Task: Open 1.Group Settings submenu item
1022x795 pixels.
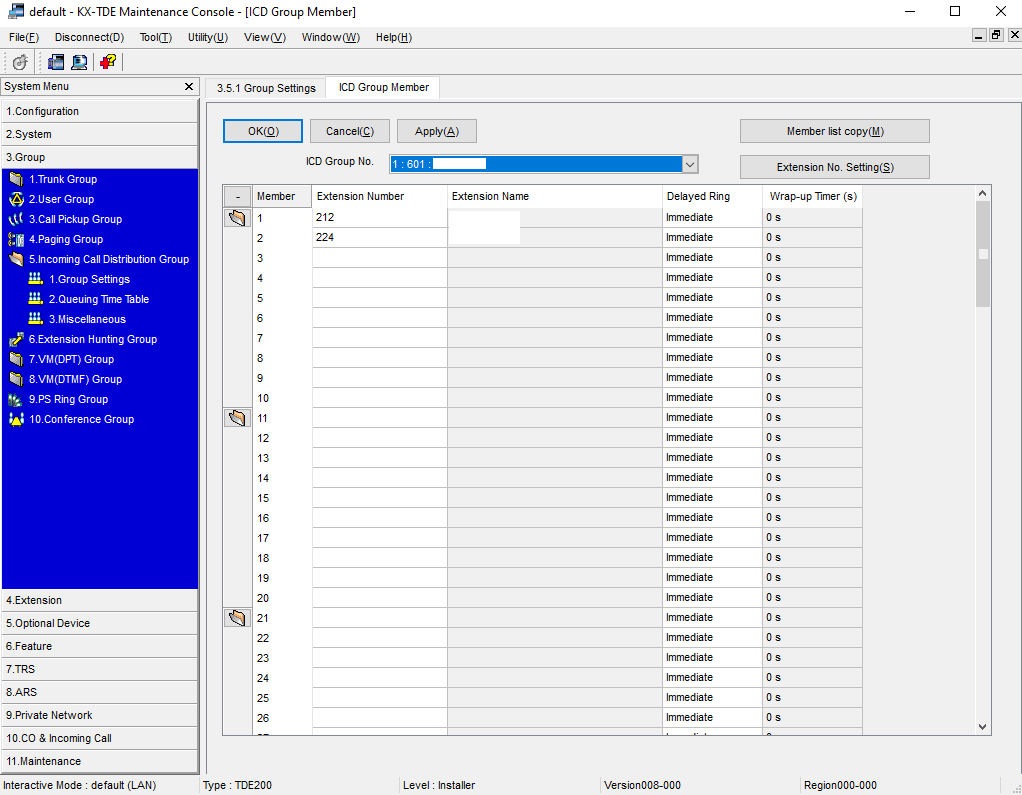Action: point(89,280)
